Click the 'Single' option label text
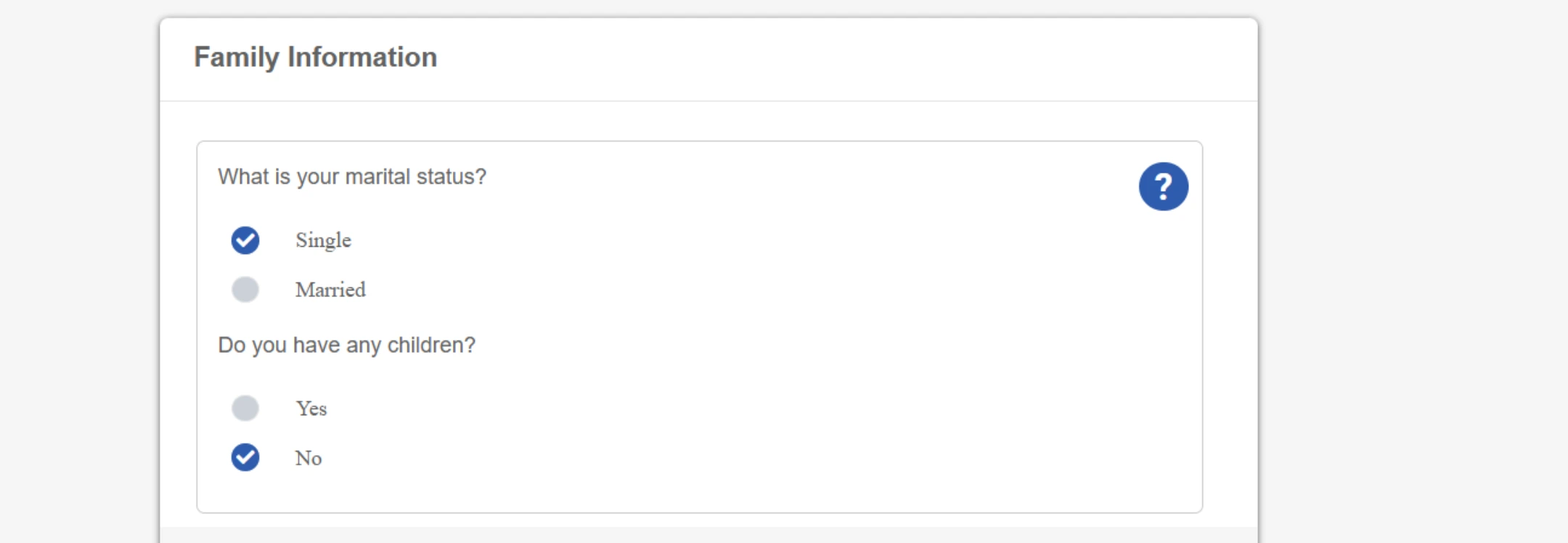This screenshot has width=1568, height=543. (x=323, y=240)
